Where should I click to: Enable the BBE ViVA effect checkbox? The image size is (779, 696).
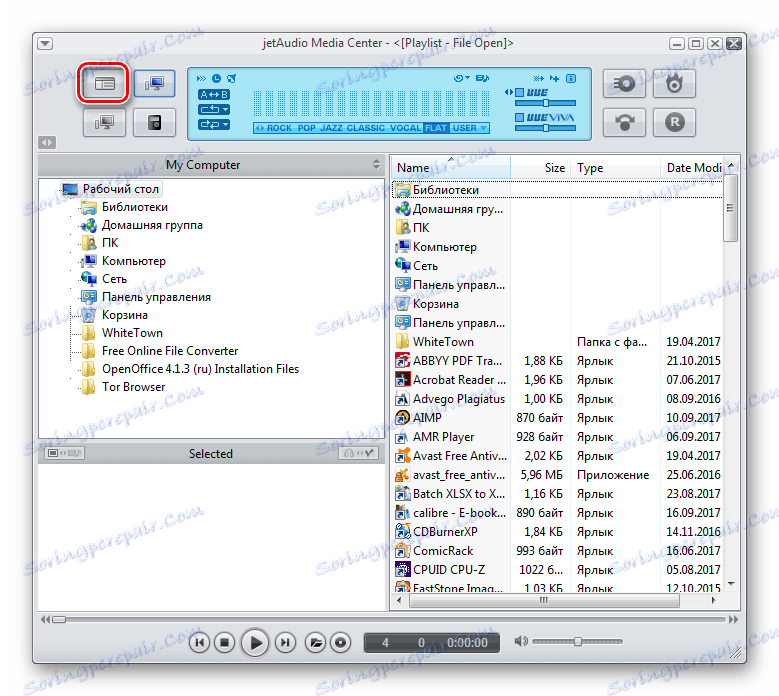tap(520, 118)
